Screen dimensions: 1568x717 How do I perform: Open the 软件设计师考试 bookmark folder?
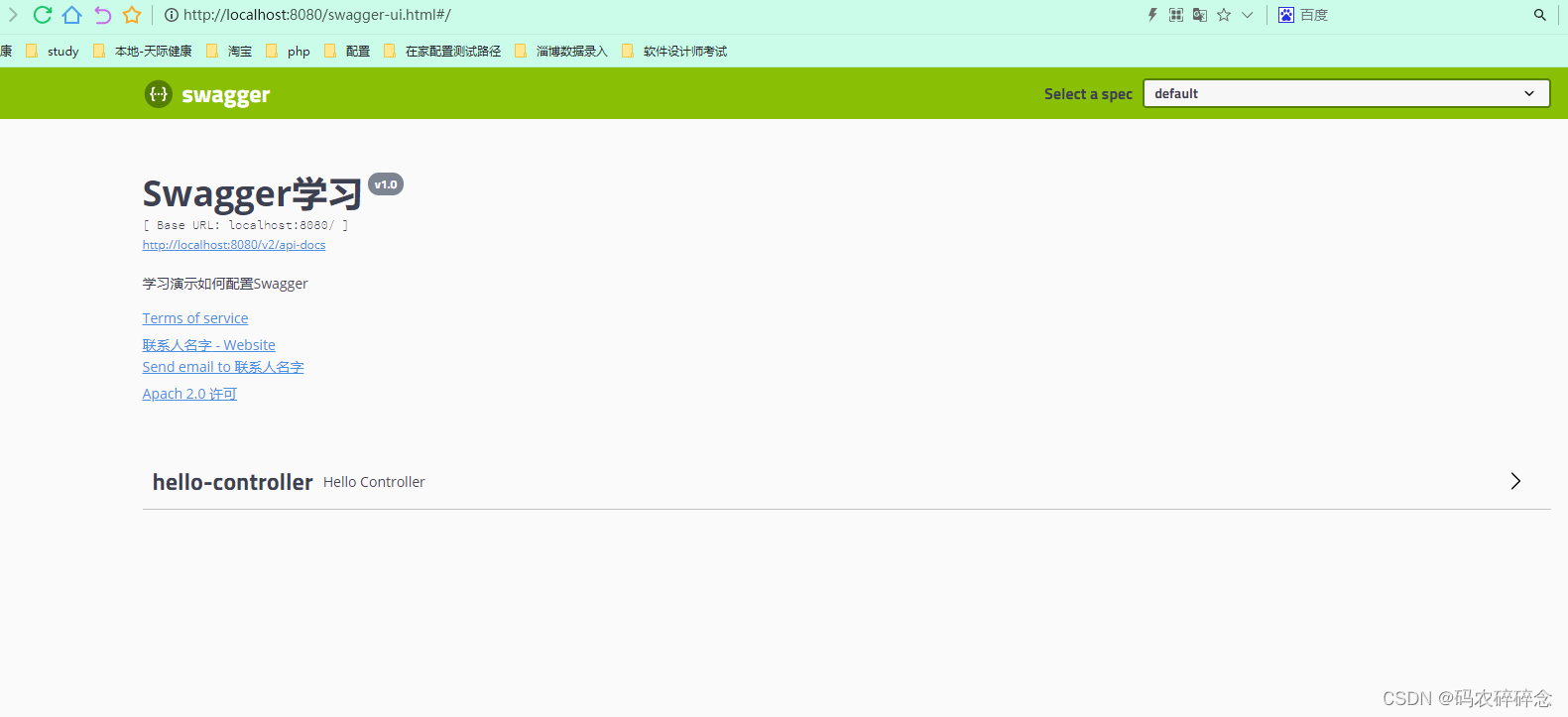[x=674, y=52]
